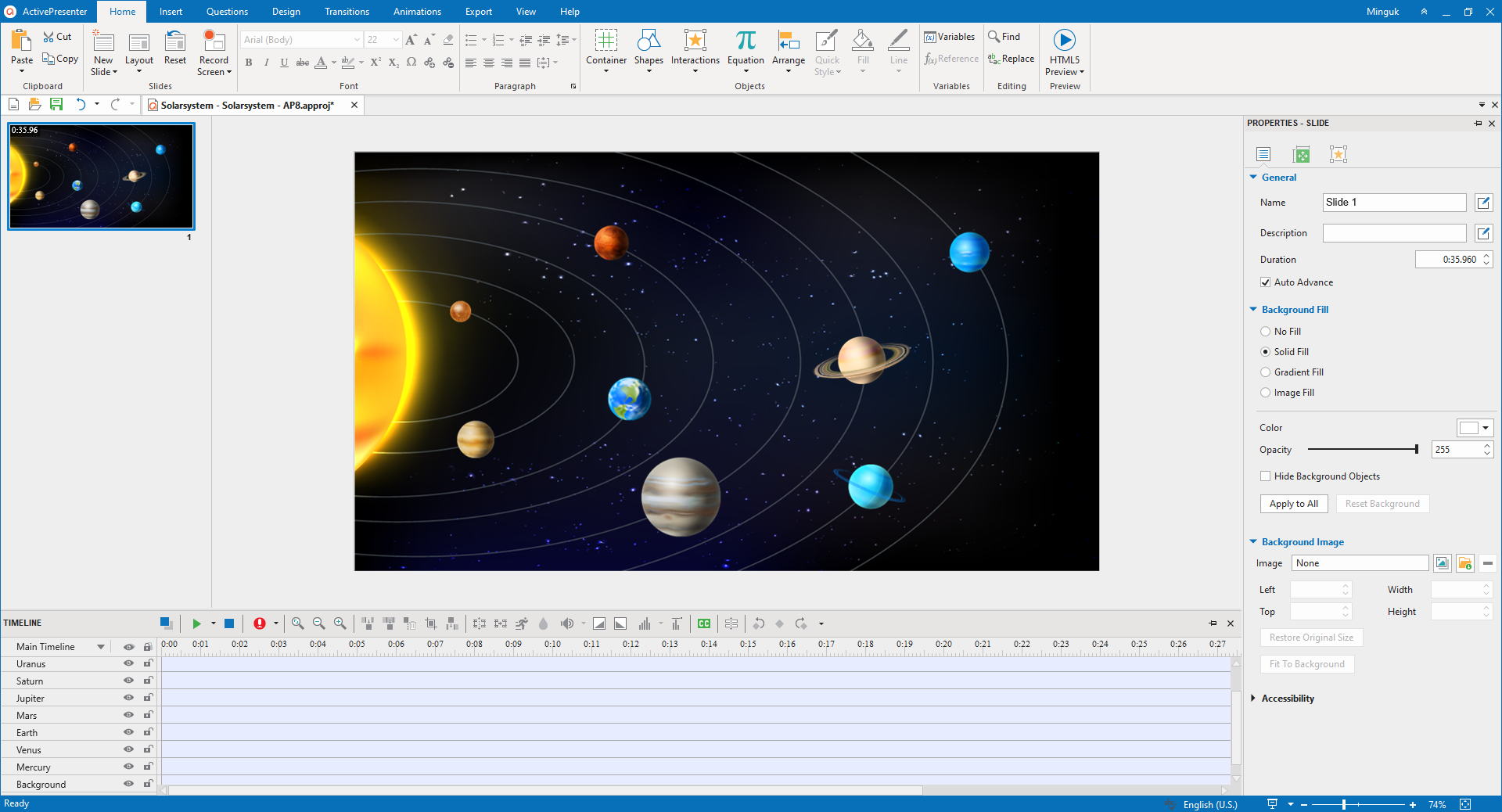Open the Variables dialog
Viewport: 1502px width, 812px height.
point(950,37)
